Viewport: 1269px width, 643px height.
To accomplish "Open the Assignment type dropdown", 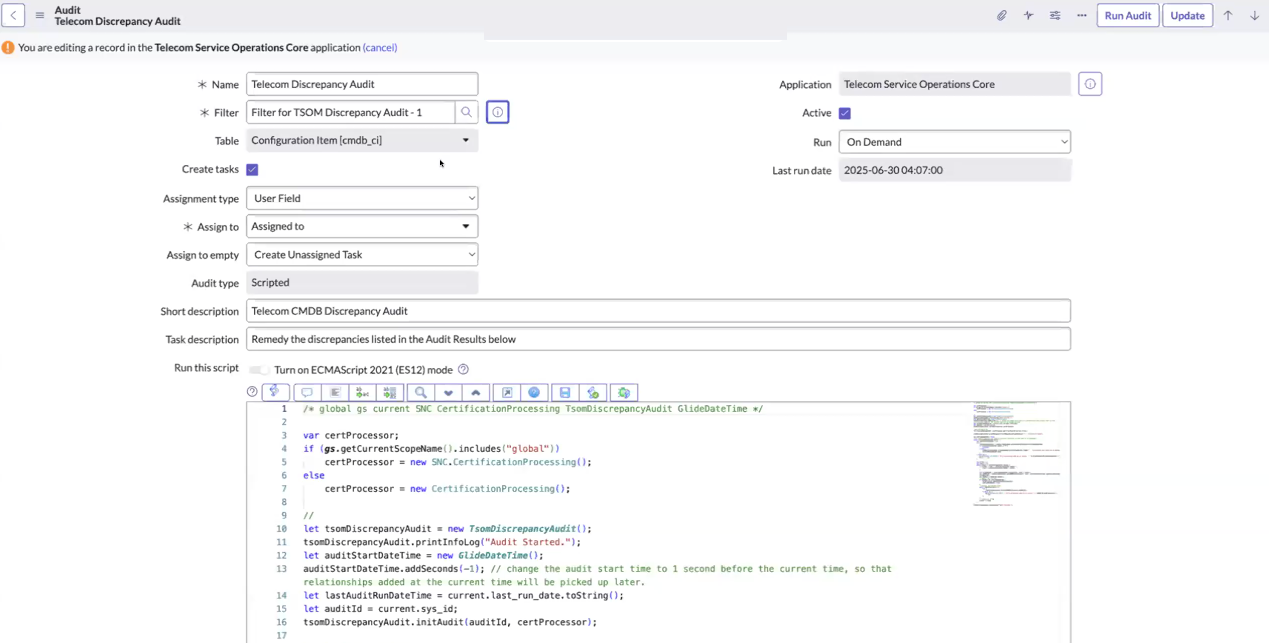I will coord(362,198).
